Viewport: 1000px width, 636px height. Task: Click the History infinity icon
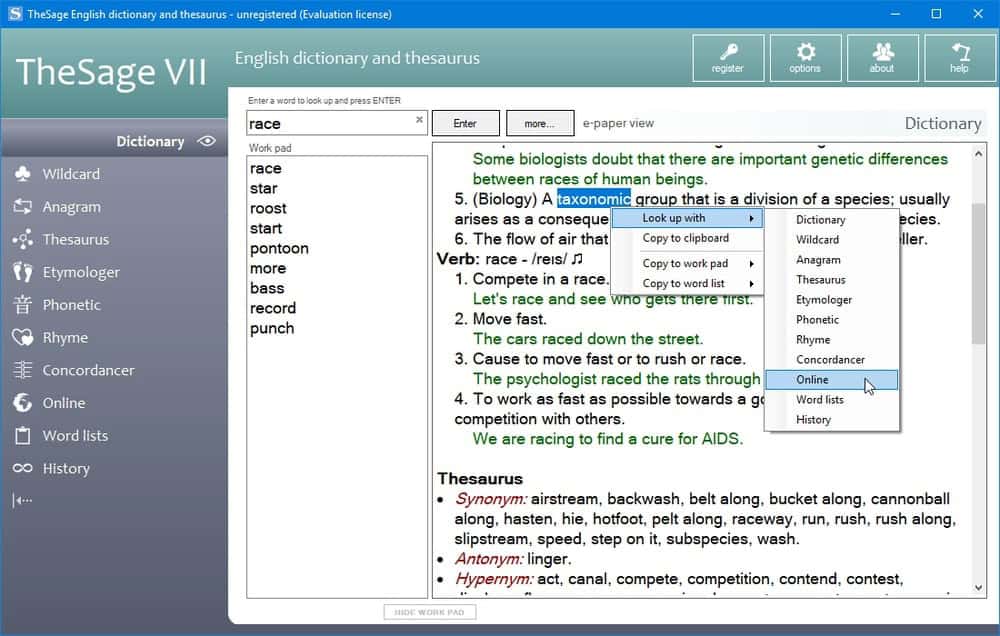tap(22, 468)
